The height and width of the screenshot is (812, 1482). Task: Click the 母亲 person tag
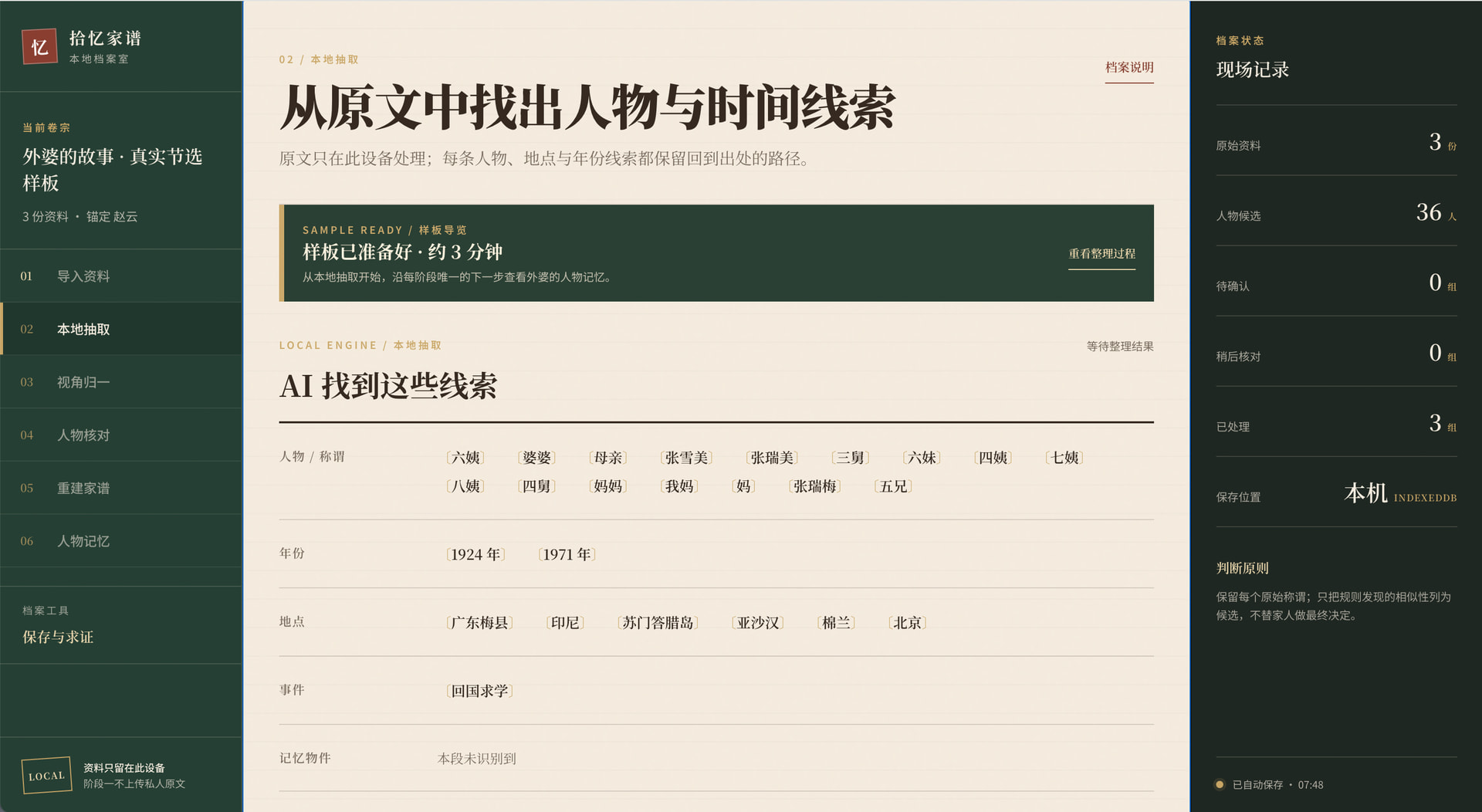607,458
